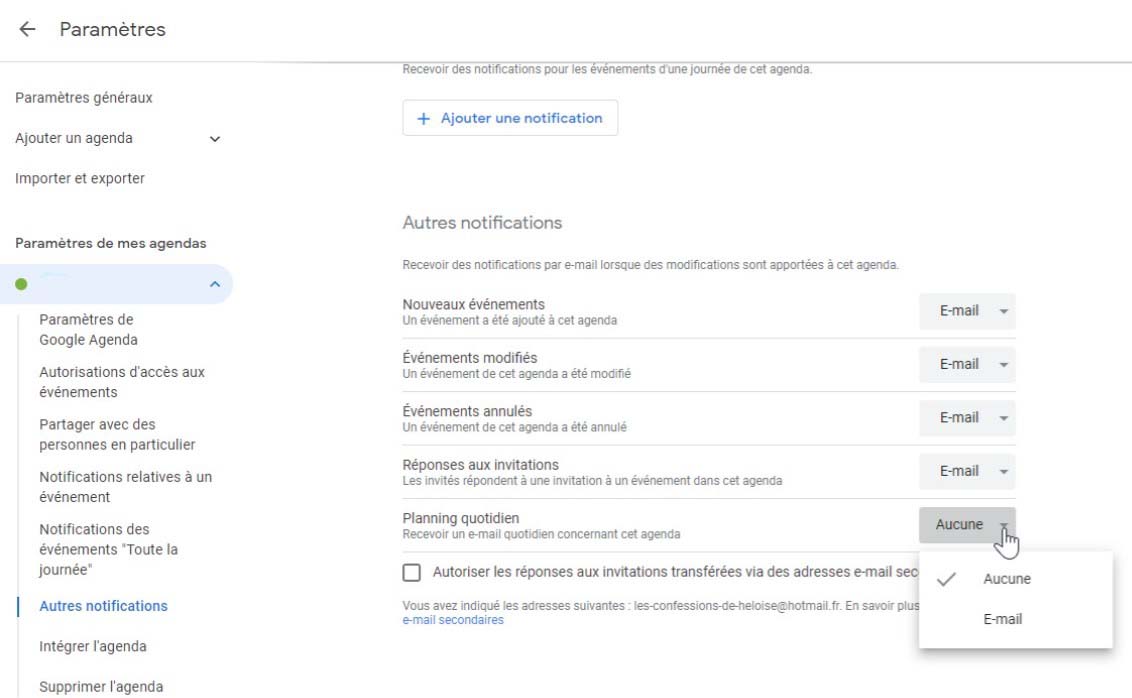The width and height of the screenshot is (1132, 698).
Task: Click the green calendar color dot
Action: 21,284
